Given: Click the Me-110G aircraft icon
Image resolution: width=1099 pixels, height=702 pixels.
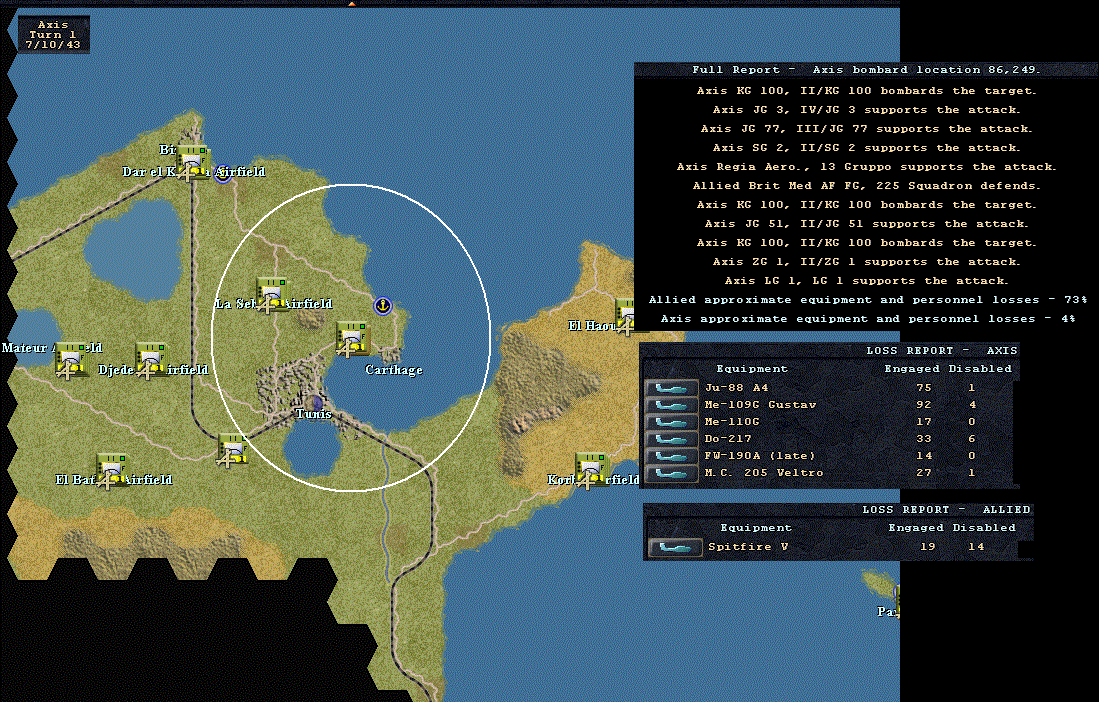Looking at the screenshot, I should pos(671,422).
